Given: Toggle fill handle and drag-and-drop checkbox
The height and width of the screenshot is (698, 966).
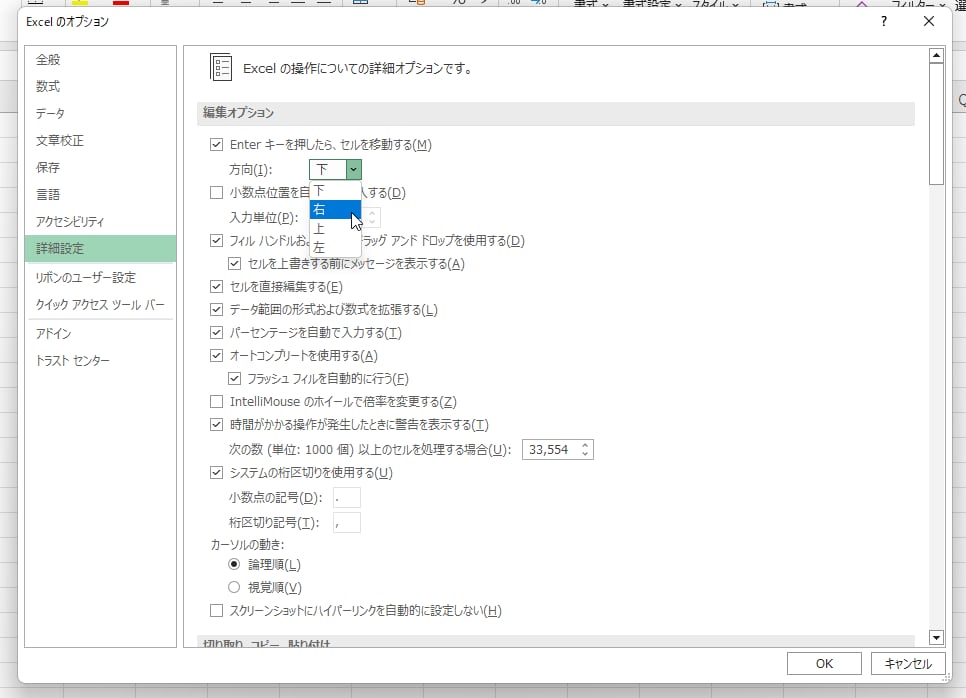Looking at the screenshot, I should [x=216, y=241].
